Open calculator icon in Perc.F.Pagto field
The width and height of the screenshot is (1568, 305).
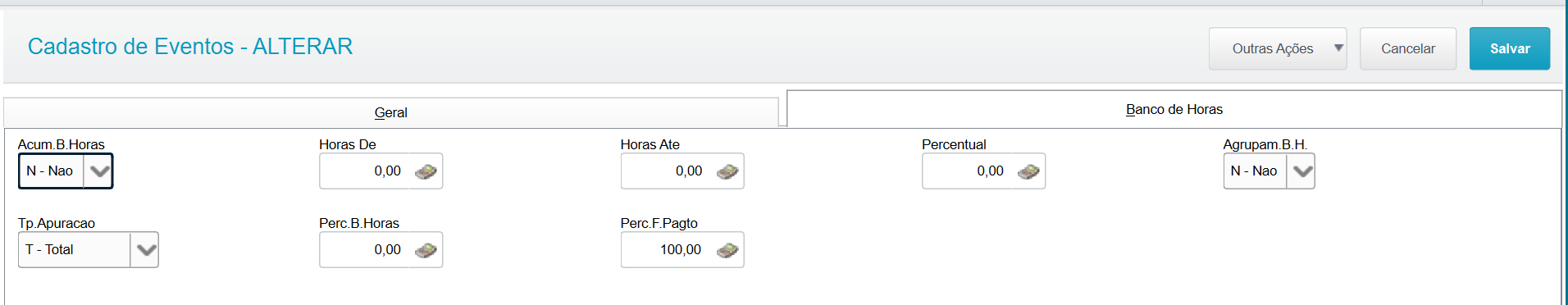(x=727, y=250)
